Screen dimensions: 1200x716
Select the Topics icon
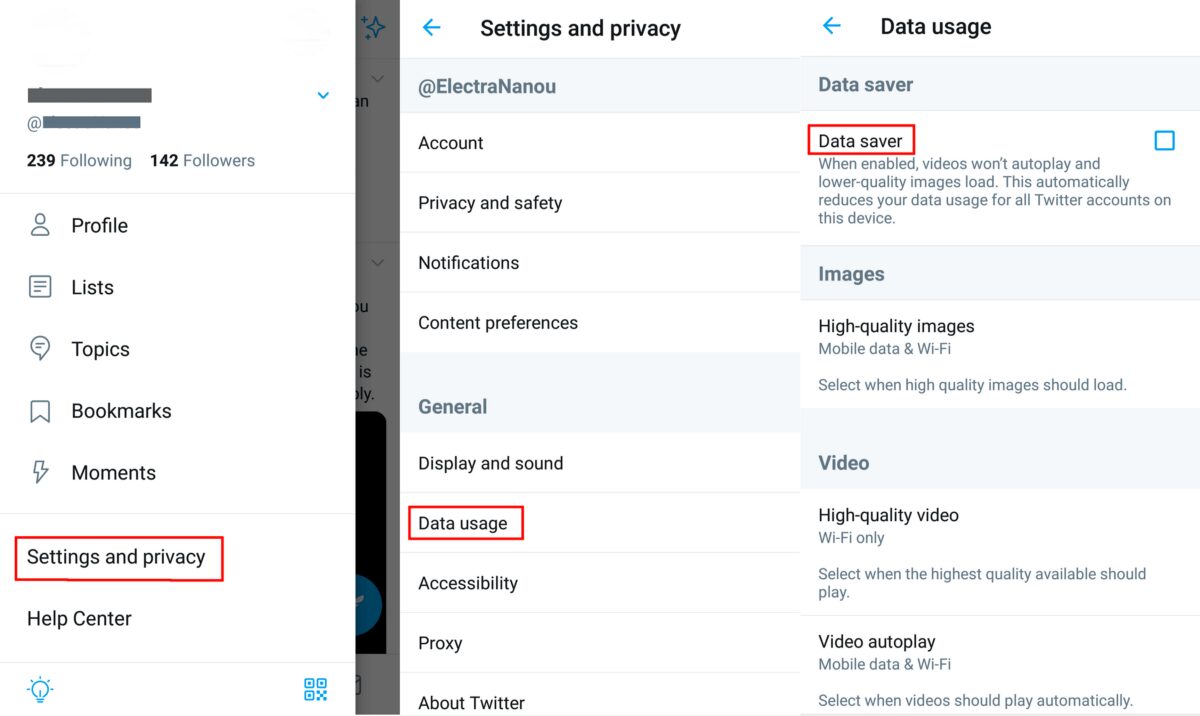coord(40,348)
